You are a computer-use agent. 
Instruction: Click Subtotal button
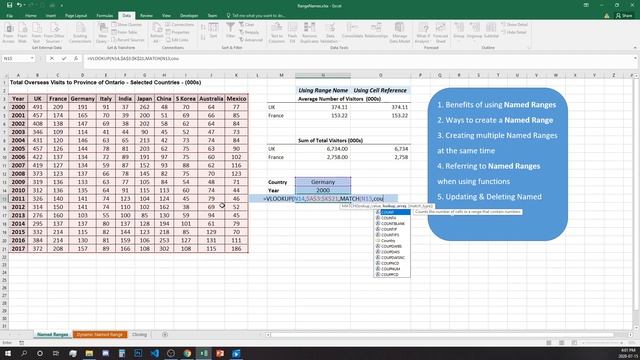(x=491, y=31)
